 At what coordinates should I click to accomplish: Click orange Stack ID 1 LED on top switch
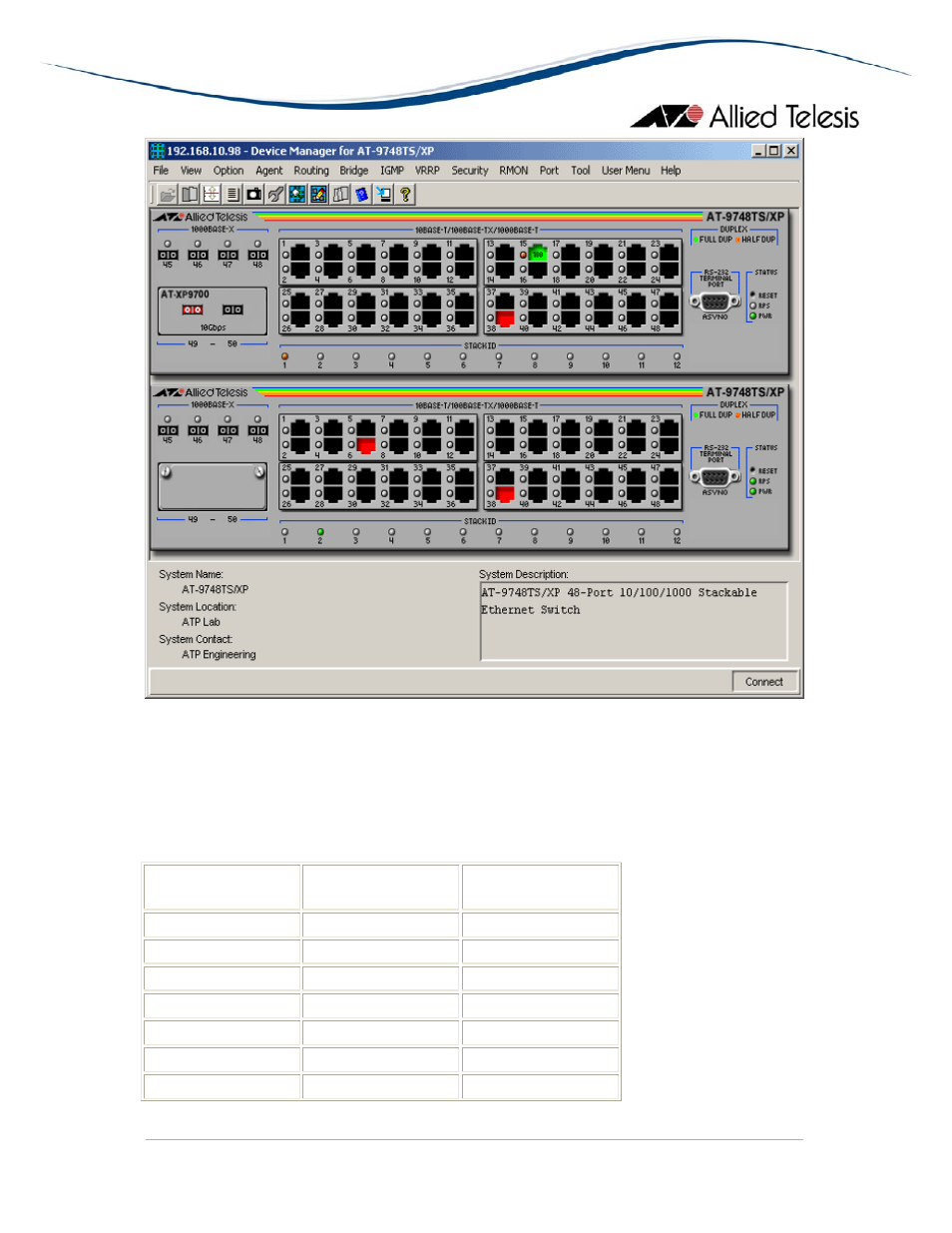[x=284, y=356]
